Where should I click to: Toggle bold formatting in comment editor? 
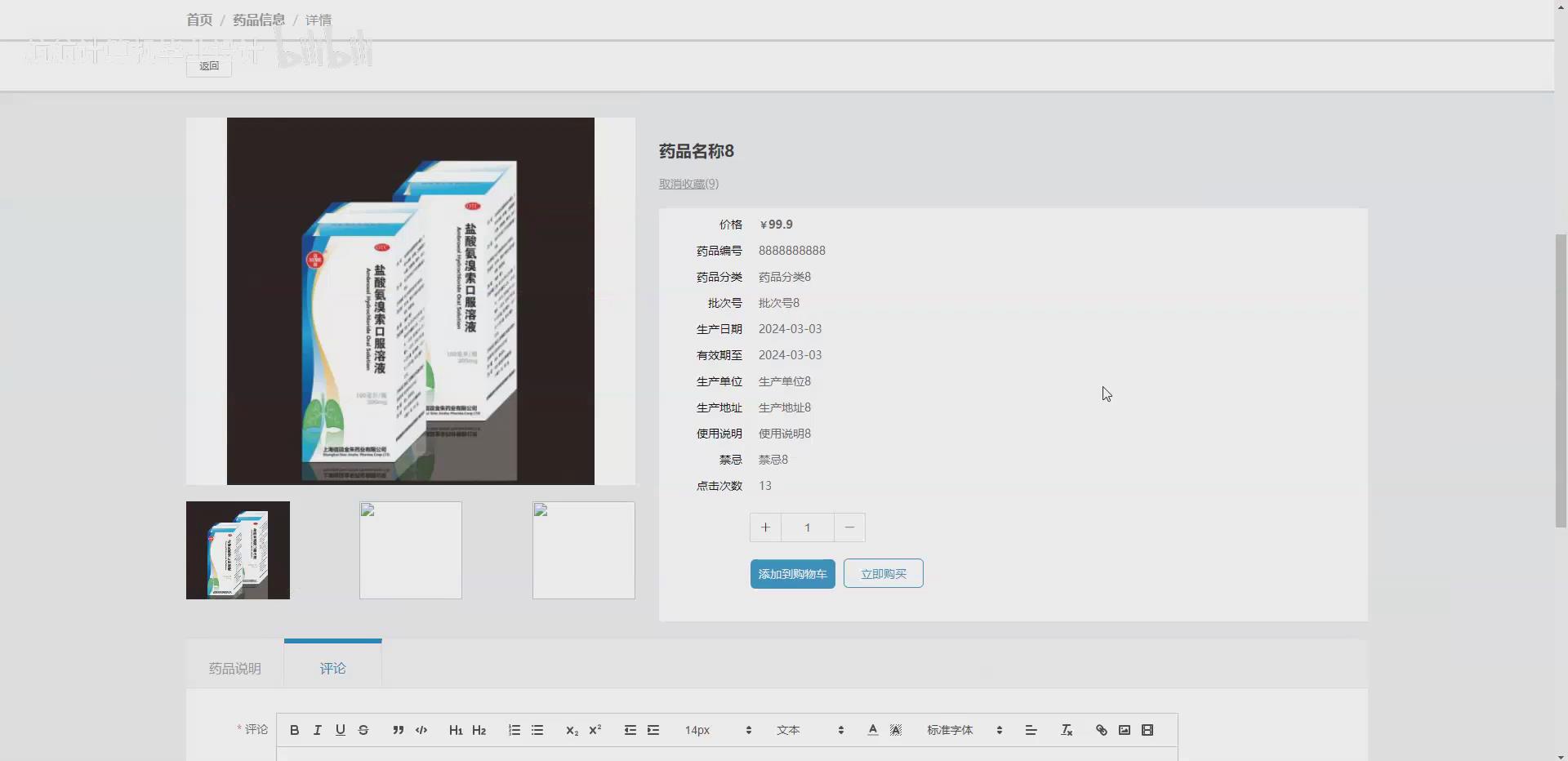[x=295, y=730]
